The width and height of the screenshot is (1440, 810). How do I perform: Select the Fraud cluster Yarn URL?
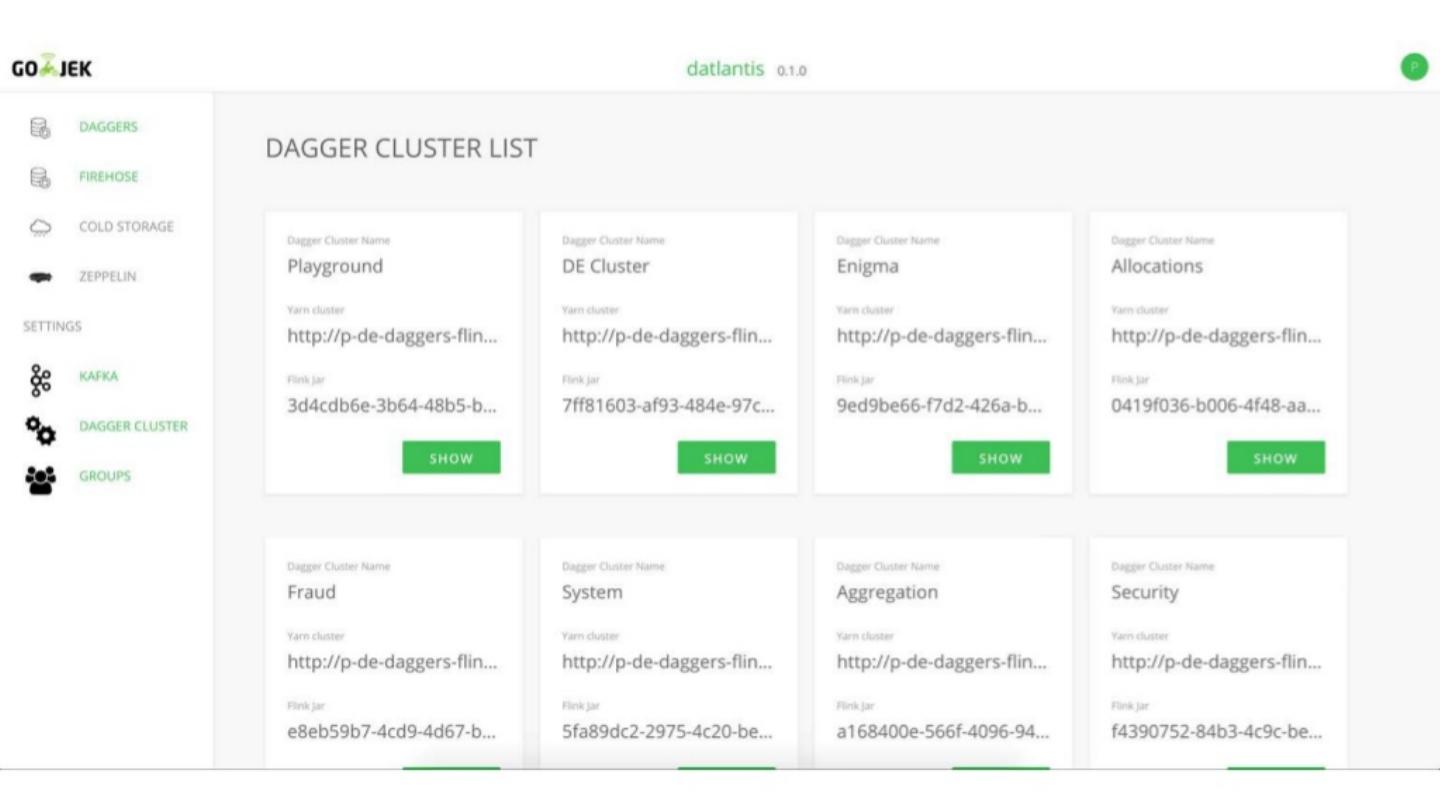(x=392, y=662)
